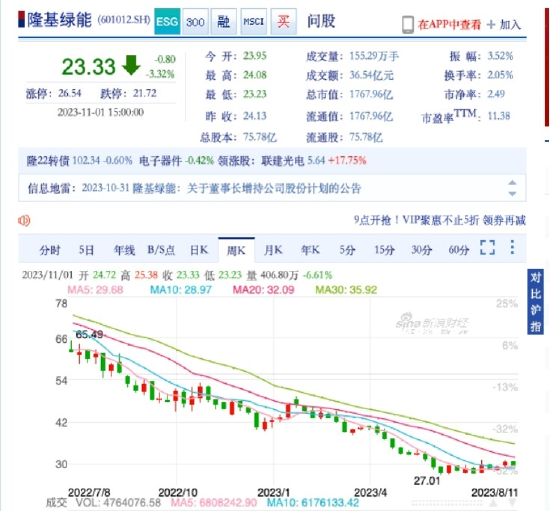Viewport: 550px width, 511px height.
Task: Click 跌停 price 21.72
Action: point(145,93)
